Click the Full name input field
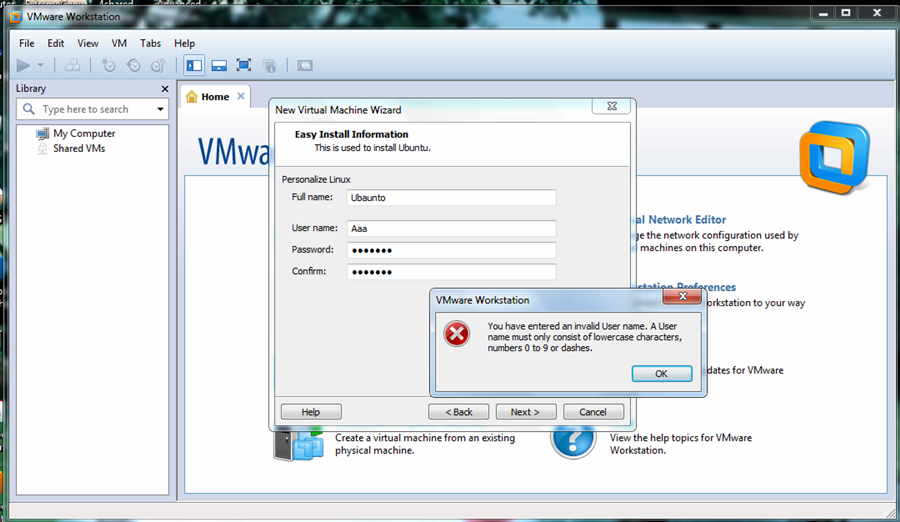The height and width of the screenshot is (522, 900). (x=451, y=198)
